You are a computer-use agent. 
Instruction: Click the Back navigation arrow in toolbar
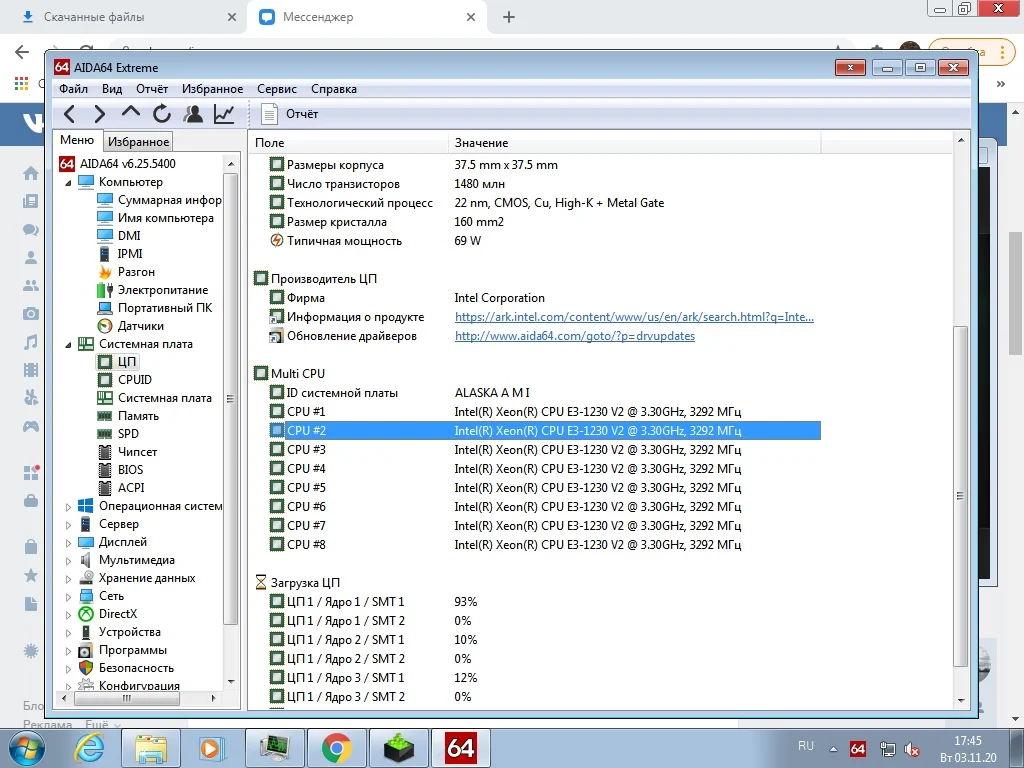(x=69, y=114)
